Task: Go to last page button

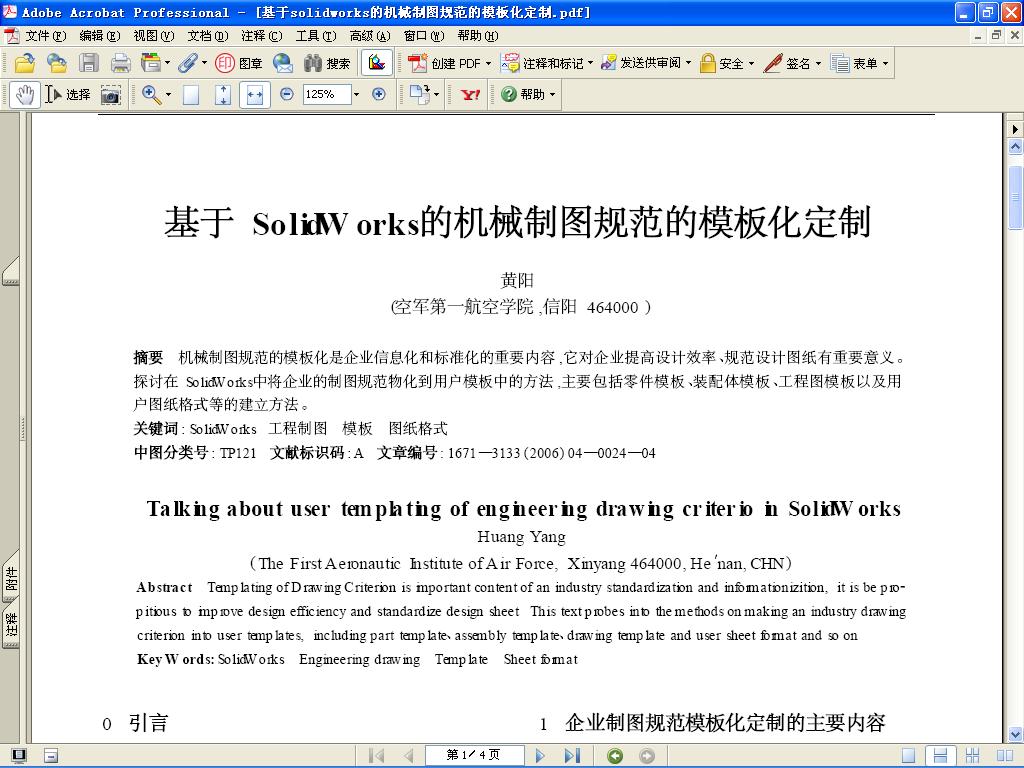Action: [x=572, y=756]
